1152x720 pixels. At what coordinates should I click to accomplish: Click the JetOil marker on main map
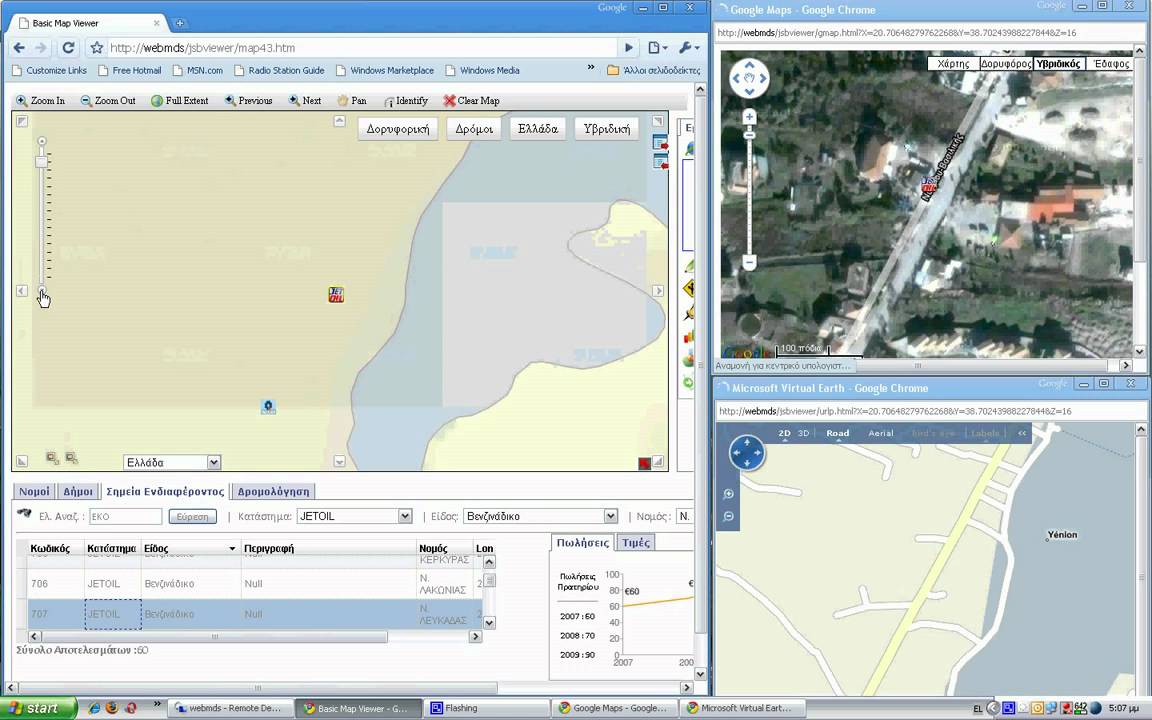click(336, 295)
